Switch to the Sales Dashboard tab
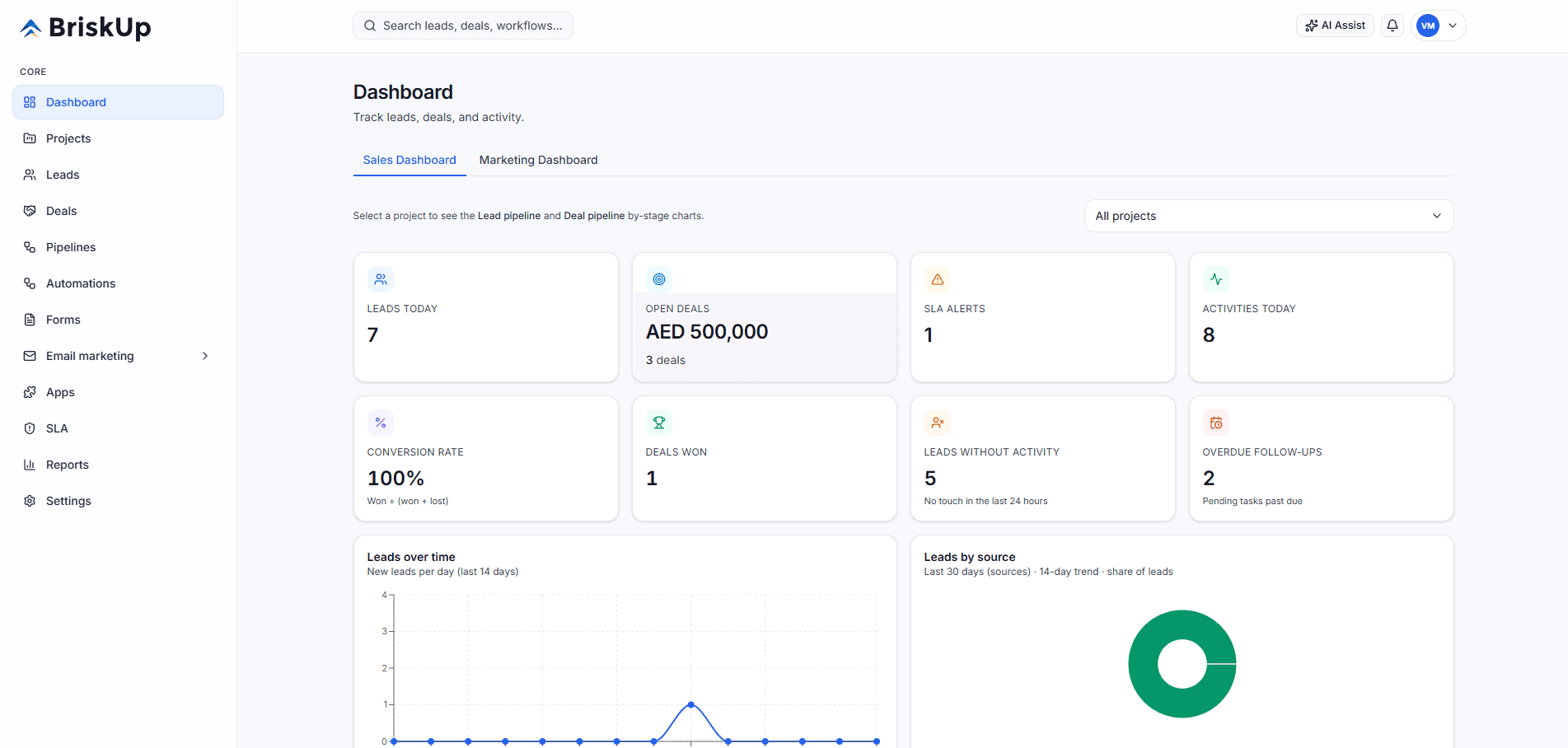This screenshot has width=1568, height=748. pos(410,160)
